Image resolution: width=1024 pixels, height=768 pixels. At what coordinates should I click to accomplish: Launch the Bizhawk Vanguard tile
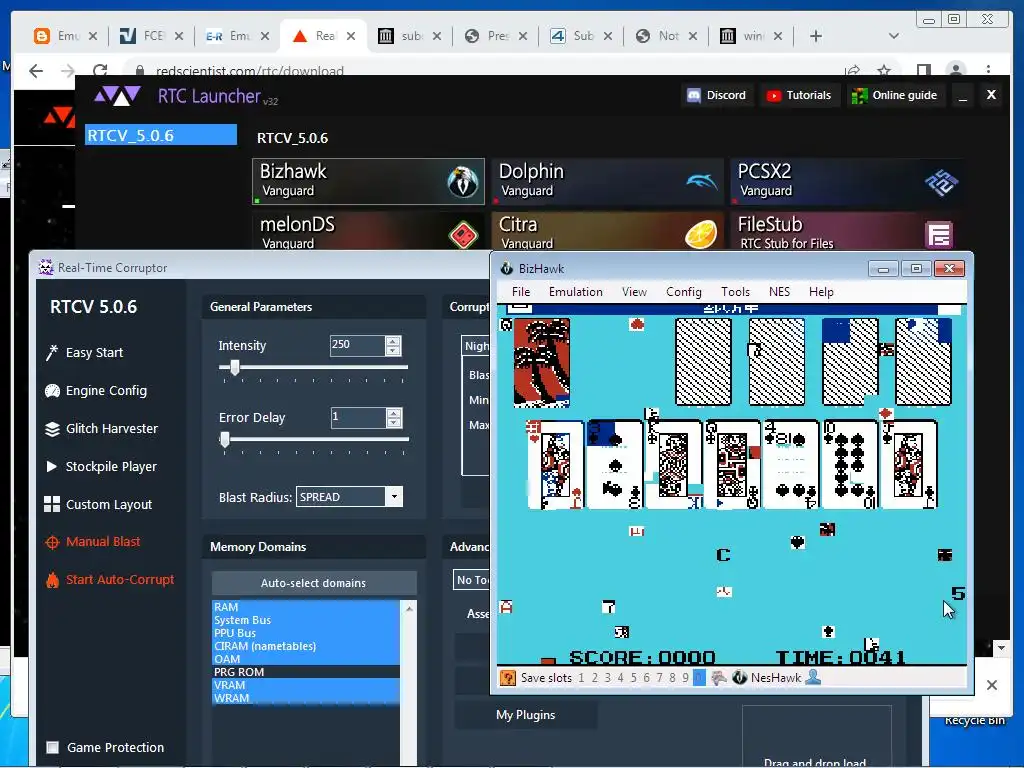(x=368, y=181)
